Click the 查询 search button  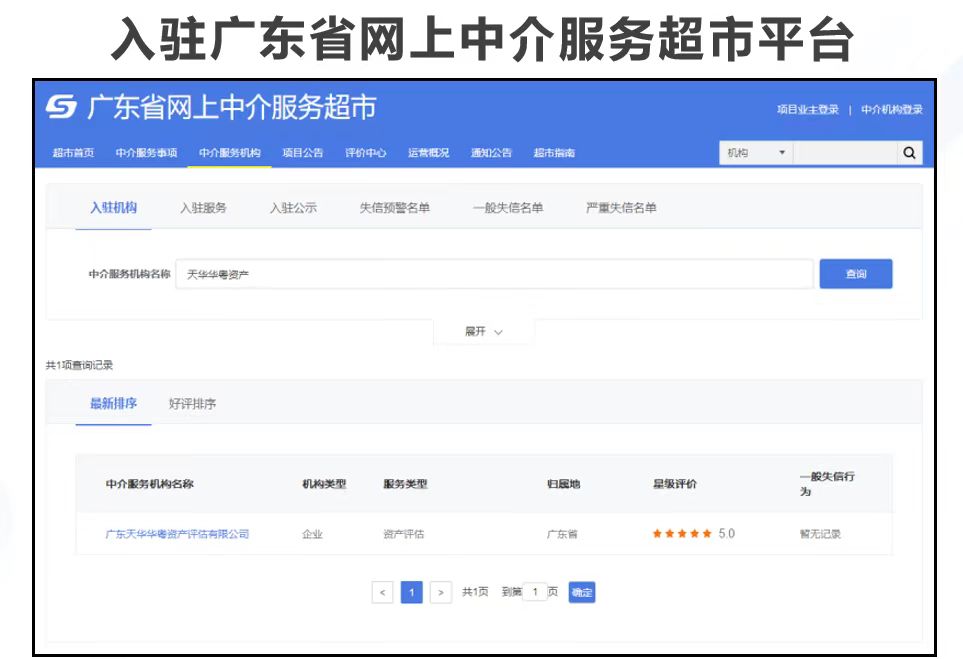point(855,274)
